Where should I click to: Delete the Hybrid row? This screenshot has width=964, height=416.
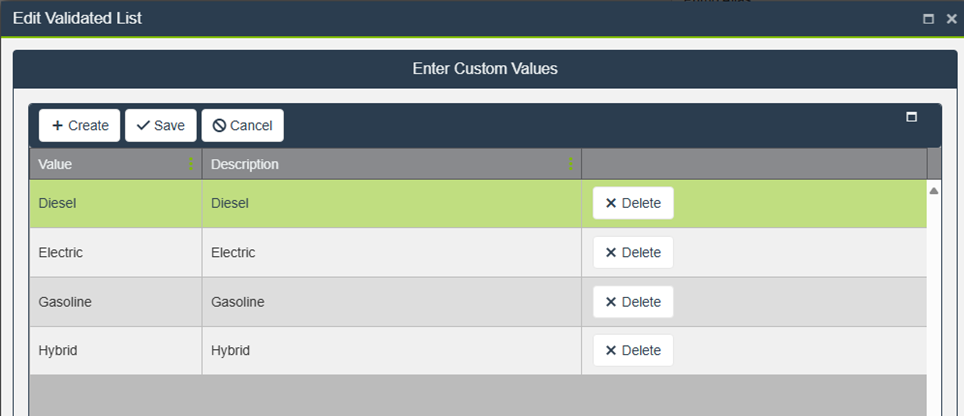633,351
